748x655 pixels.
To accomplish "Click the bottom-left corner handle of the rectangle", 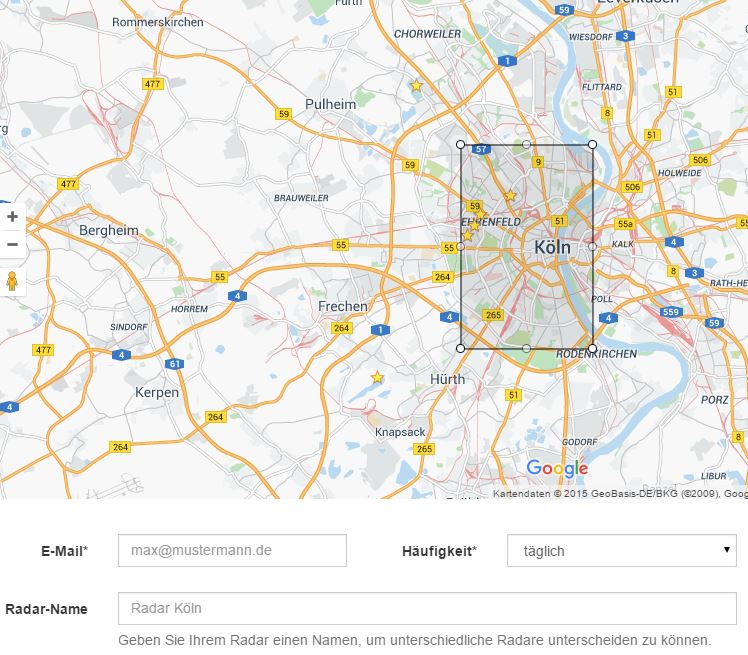I will [461, 348].
